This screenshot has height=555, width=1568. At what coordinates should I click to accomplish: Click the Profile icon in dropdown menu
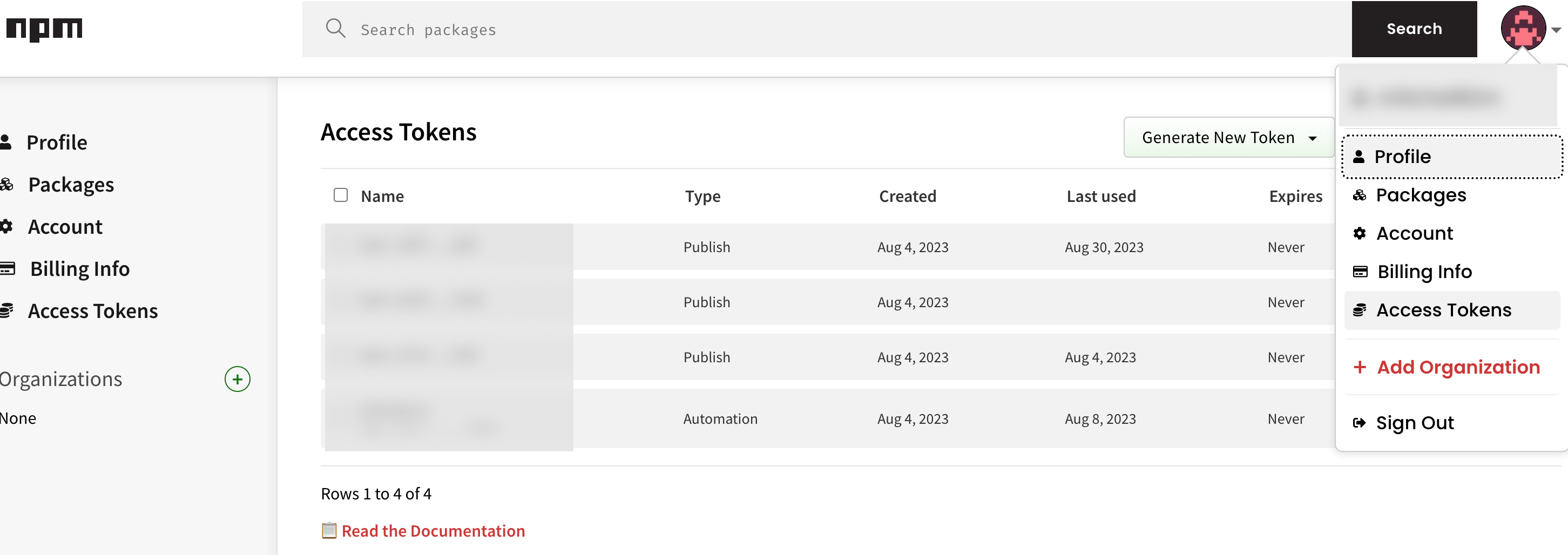[x=1359, y=157]
